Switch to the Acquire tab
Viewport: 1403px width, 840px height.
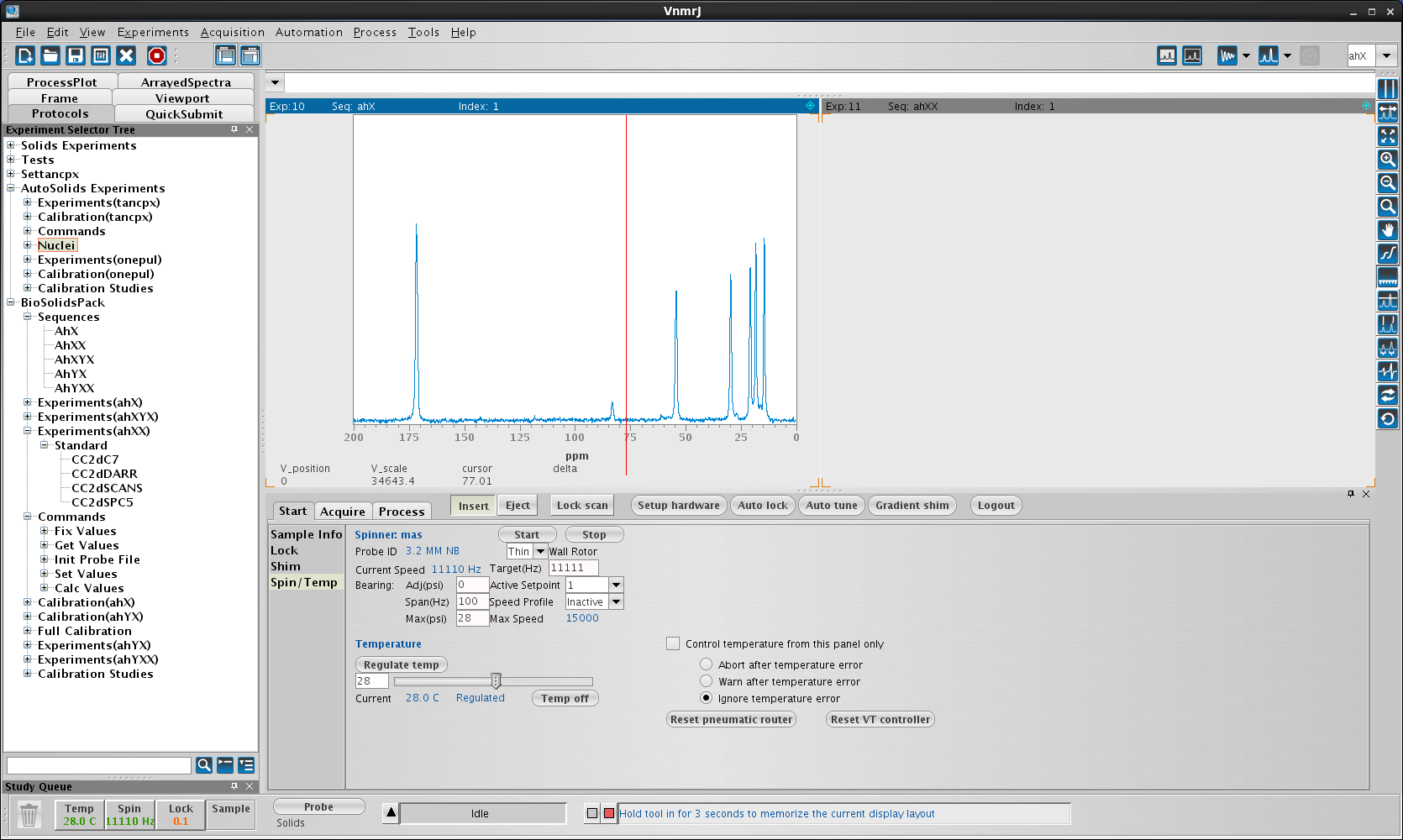(x=342, y=512)
